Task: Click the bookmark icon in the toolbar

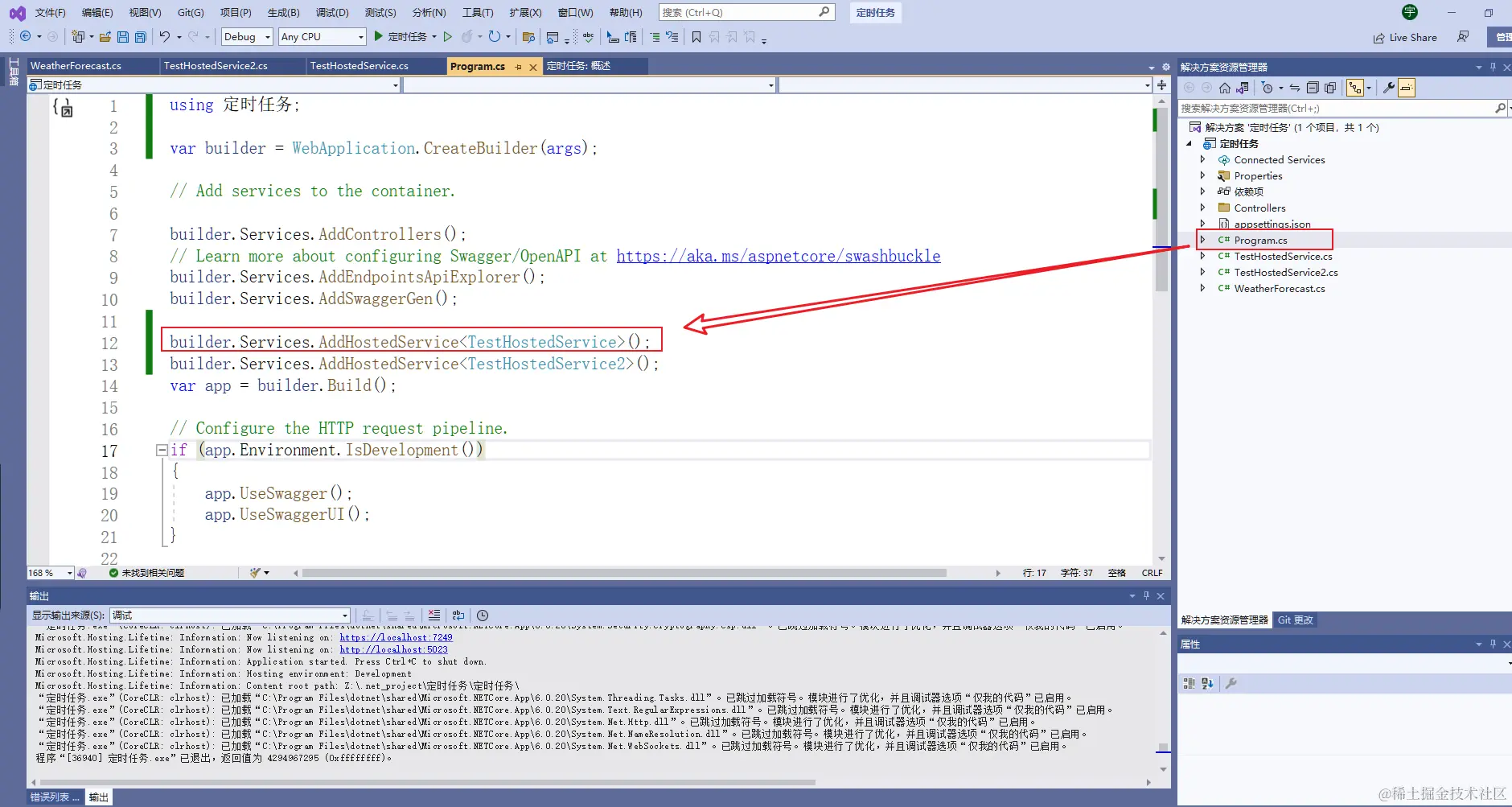Action: pos(696,37)
